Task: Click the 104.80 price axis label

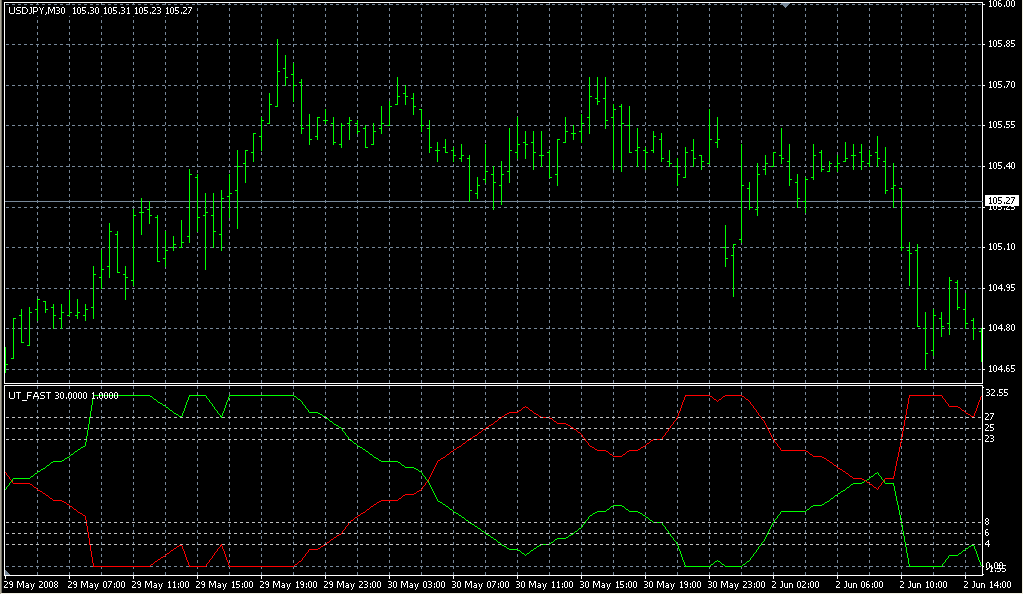Action: coord(1001,328)
